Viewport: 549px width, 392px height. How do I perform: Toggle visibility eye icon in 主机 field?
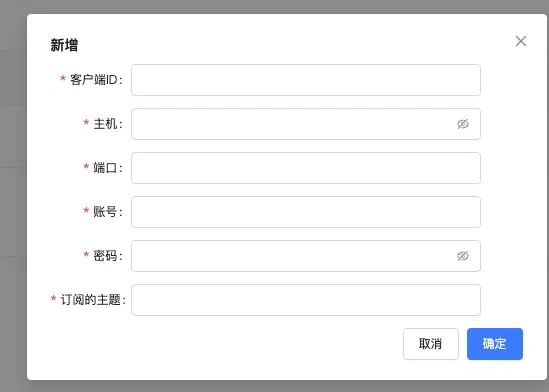[463, 124]
